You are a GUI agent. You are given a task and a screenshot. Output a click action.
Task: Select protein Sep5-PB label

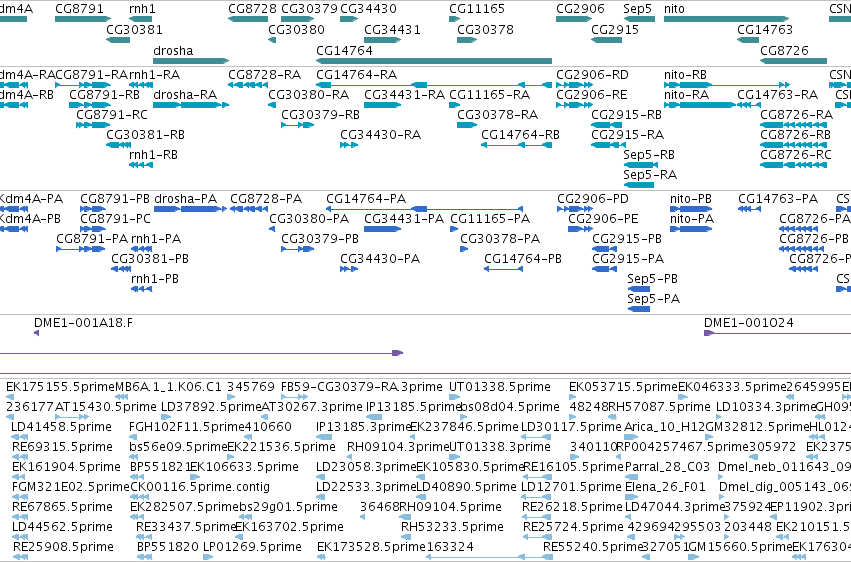[652, 279]
